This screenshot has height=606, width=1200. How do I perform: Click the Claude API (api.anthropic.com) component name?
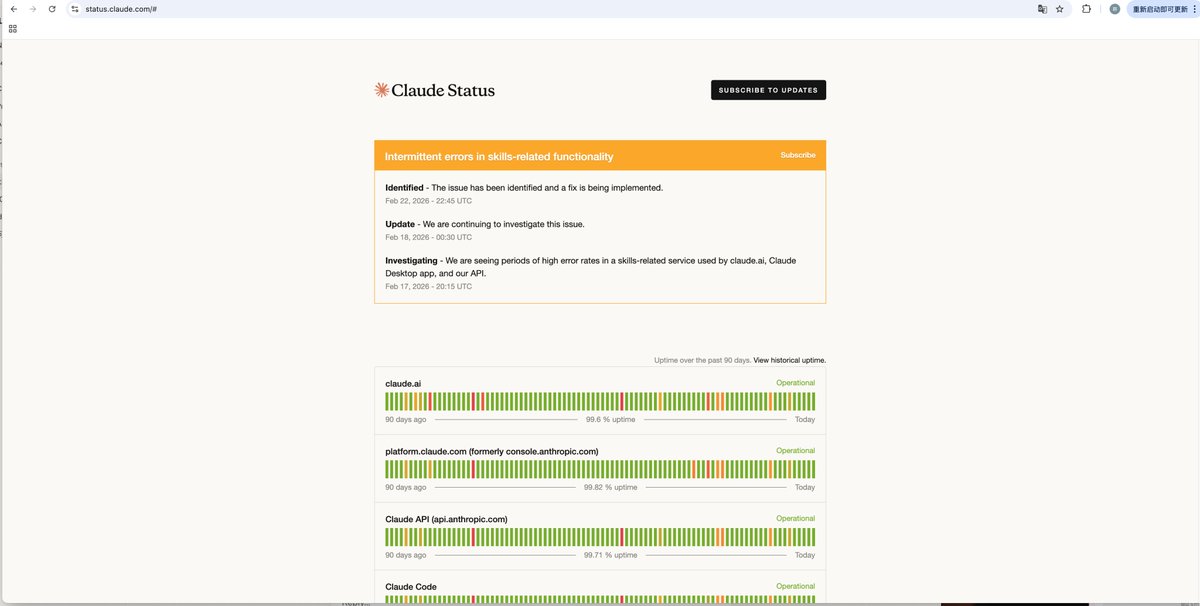tap(446, 519)
